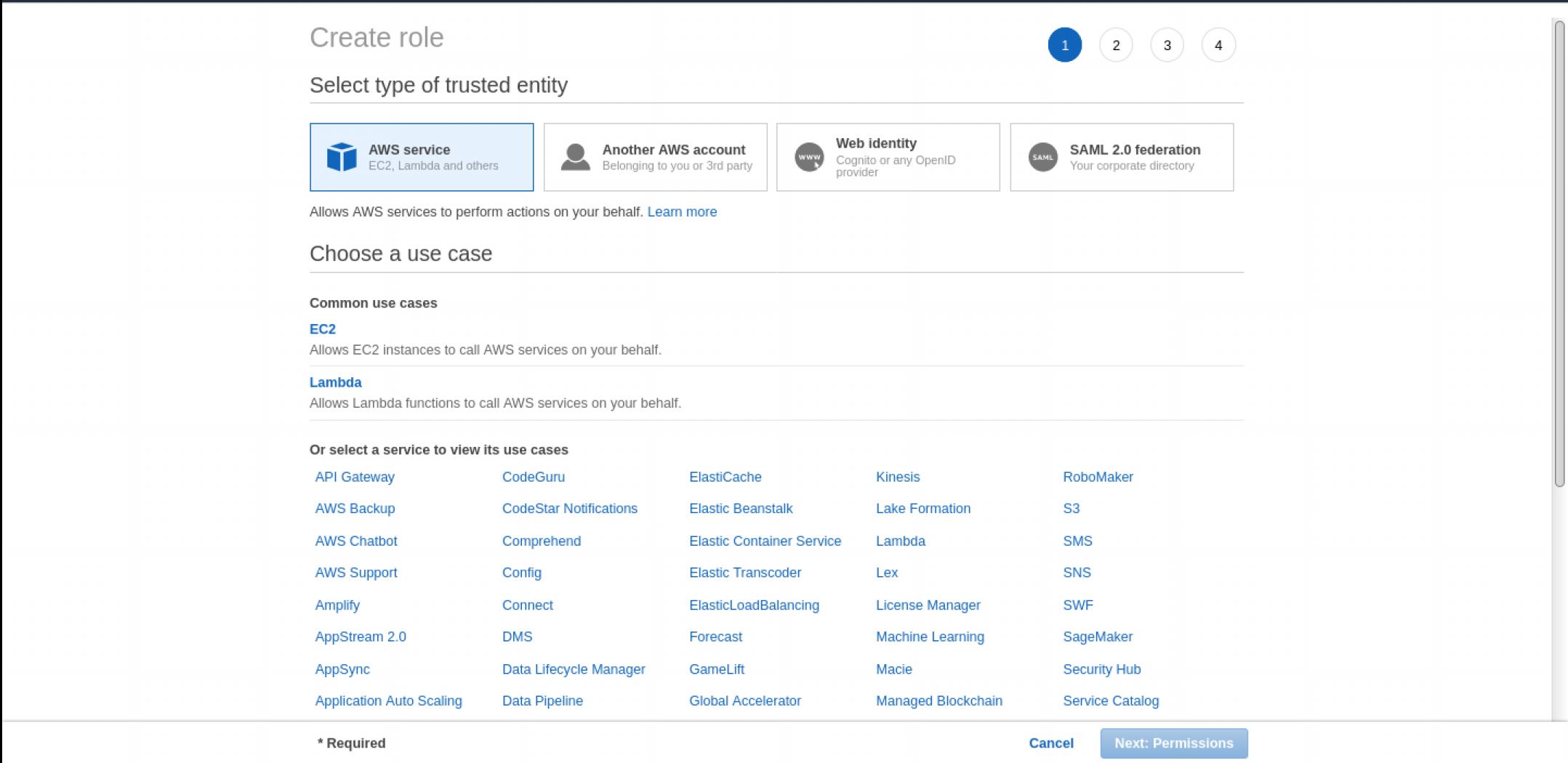1568x763 pixels.
Task: Click Next: Permissions button
Action: (1173, 743)
